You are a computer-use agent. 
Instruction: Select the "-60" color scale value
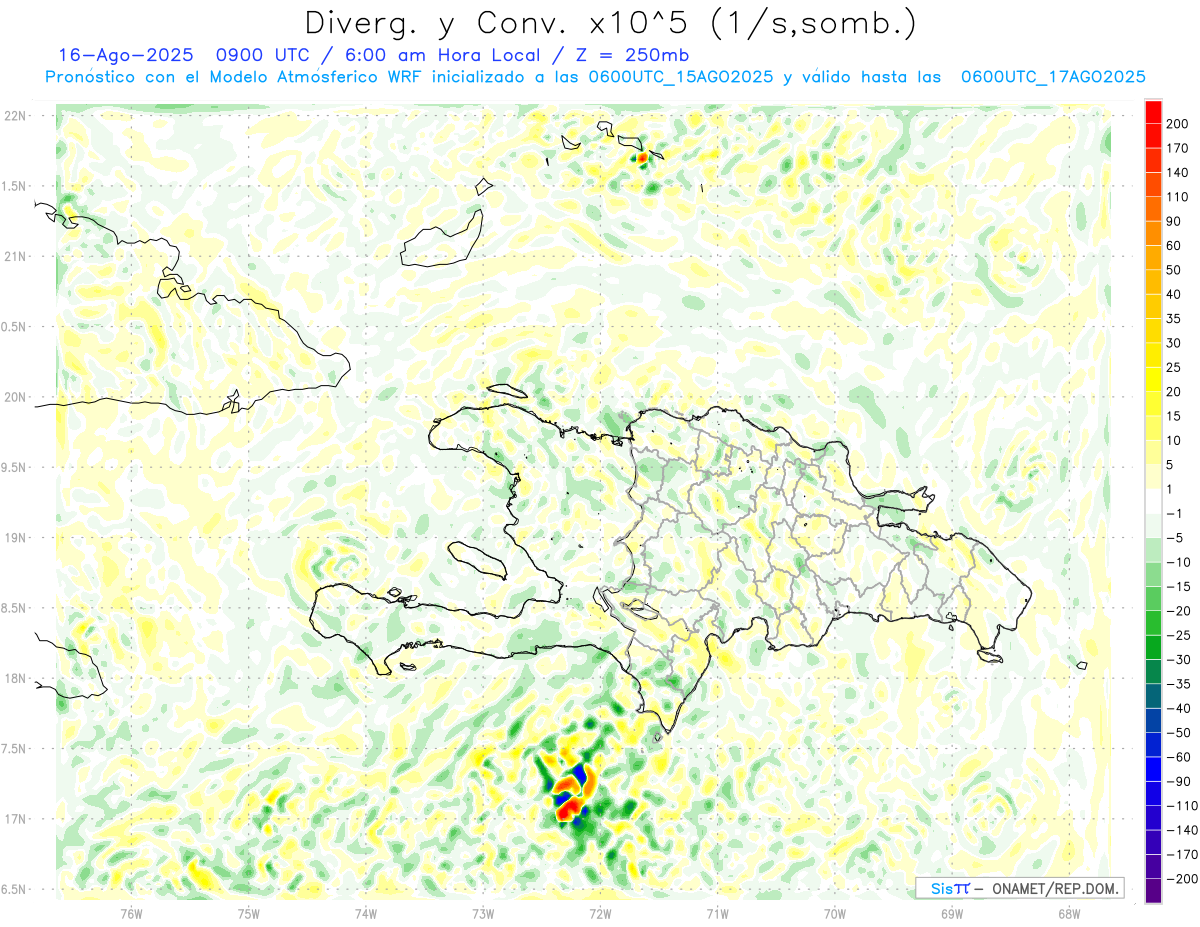[x=1180, y=757]
